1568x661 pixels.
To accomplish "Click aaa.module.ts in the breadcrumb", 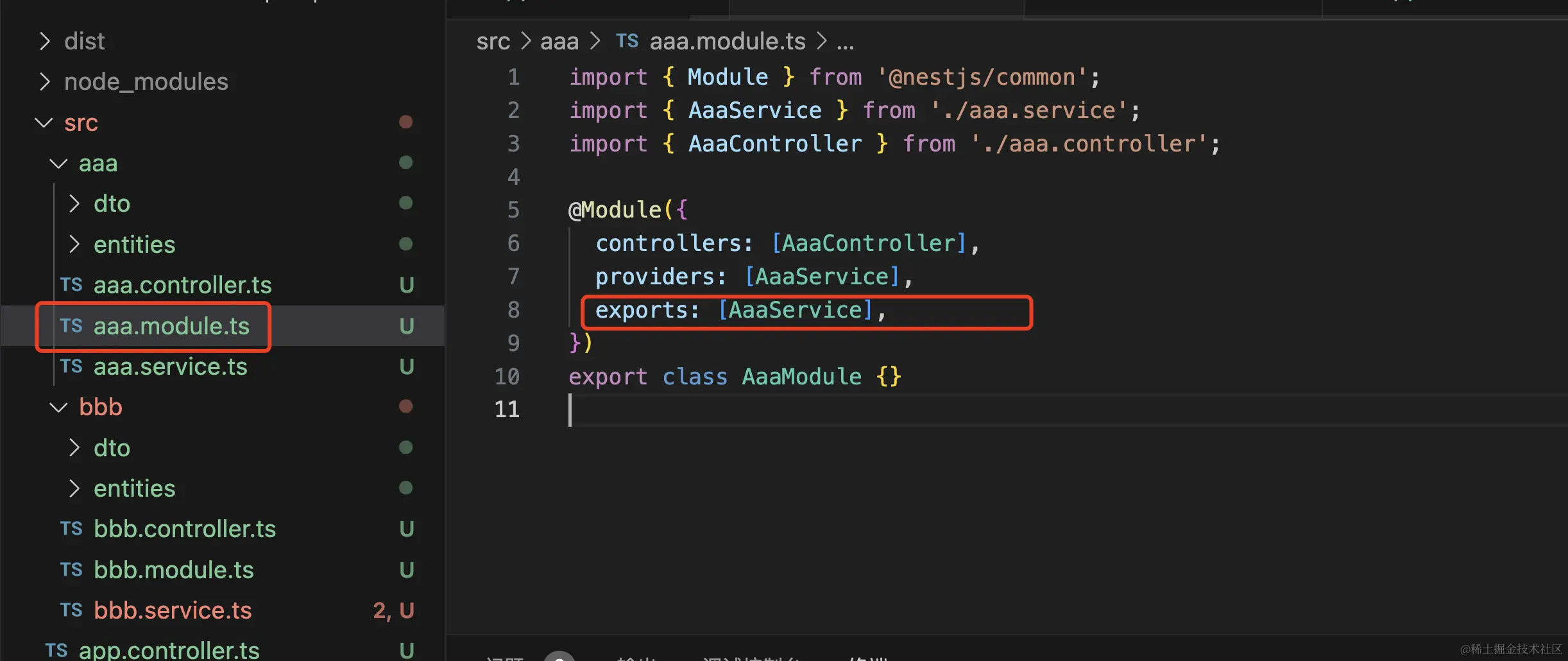I will pyautogui.click(x=728, y=42).
